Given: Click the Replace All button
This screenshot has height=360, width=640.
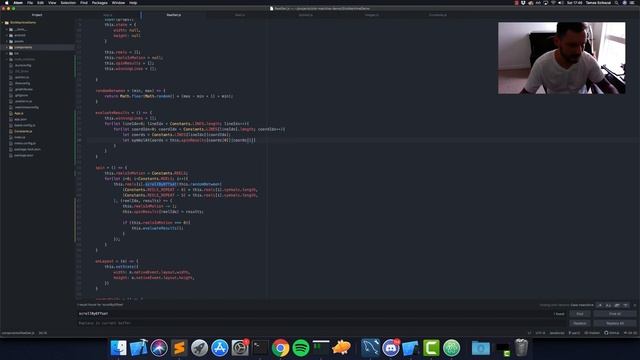Looking at the screenshot, I should tap(615, 323).
